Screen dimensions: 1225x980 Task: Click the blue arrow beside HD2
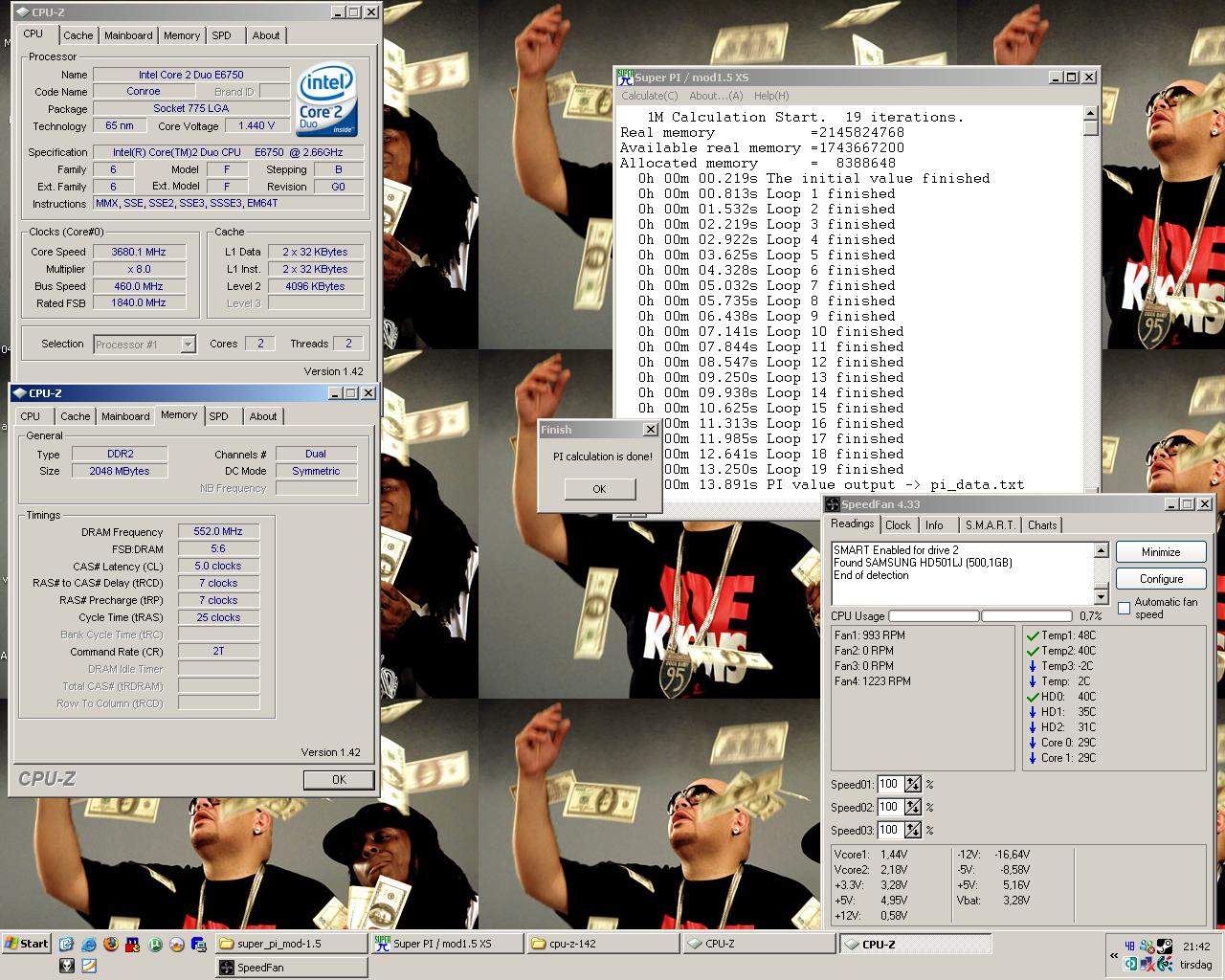(x=1033, y=727)
